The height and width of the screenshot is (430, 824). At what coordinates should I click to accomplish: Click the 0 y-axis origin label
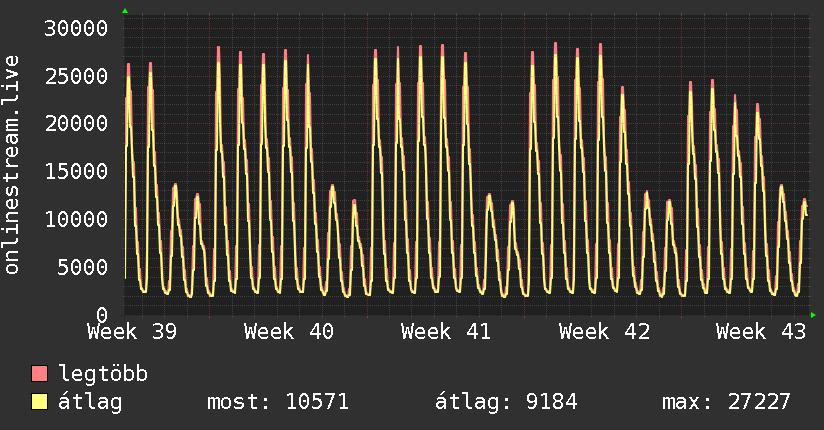click(102, 315)
